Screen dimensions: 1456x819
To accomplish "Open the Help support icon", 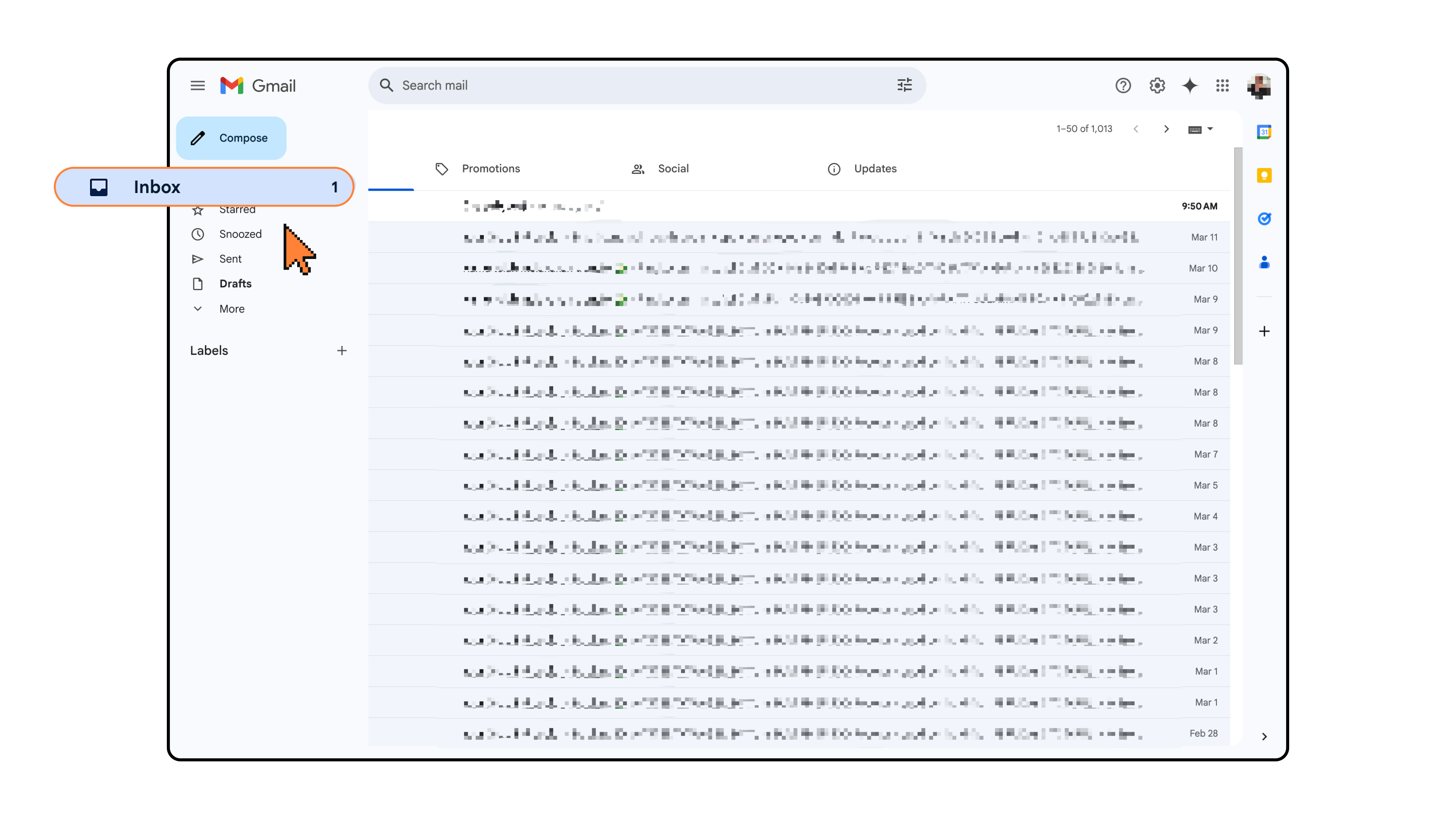I will coord(1122,85).
